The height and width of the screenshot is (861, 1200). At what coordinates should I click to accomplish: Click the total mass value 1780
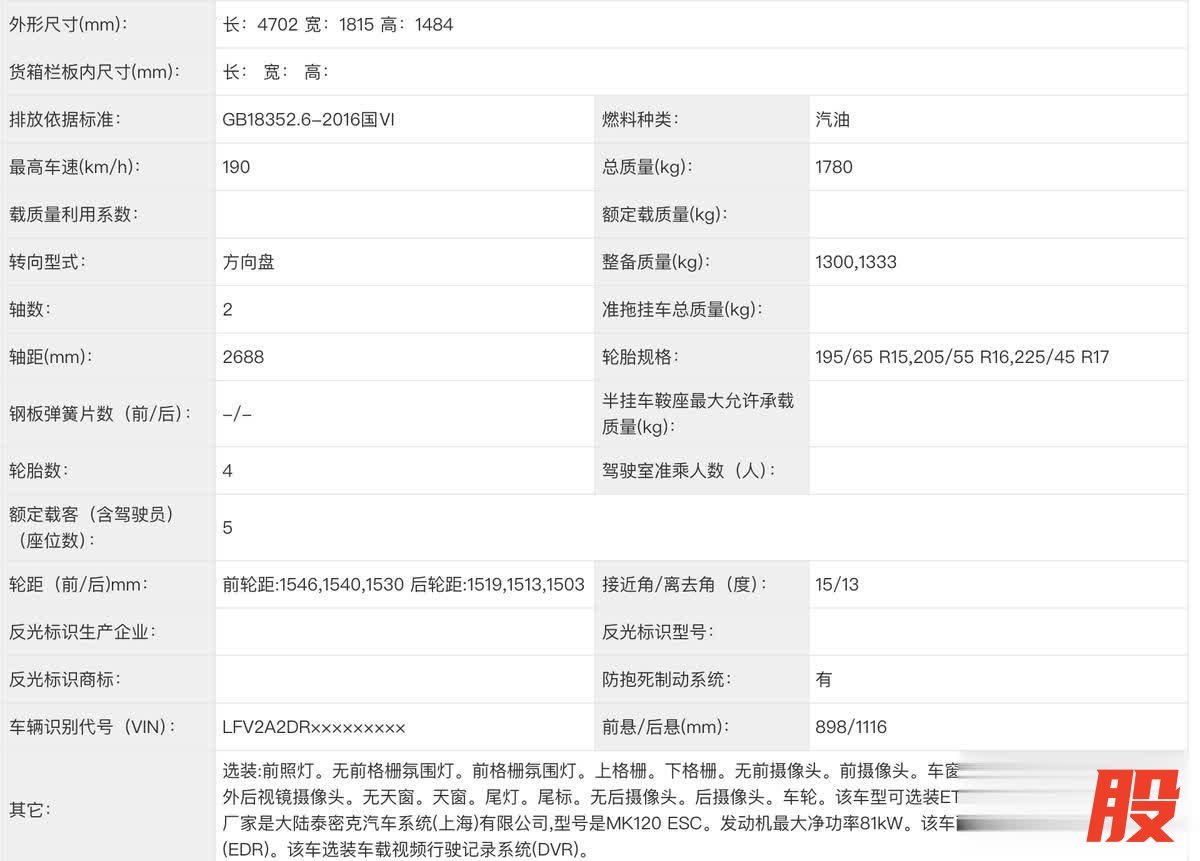point(834,167)
